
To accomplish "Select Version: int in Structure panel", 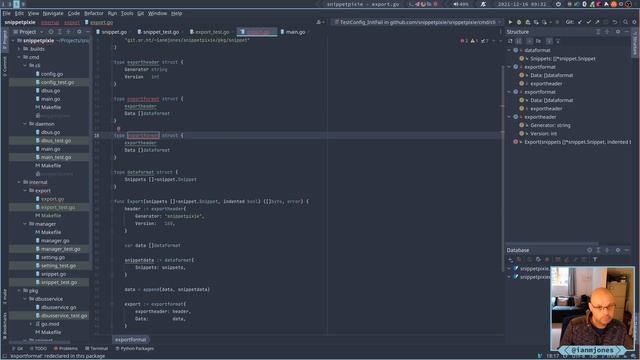I will (x=543, y=134).
